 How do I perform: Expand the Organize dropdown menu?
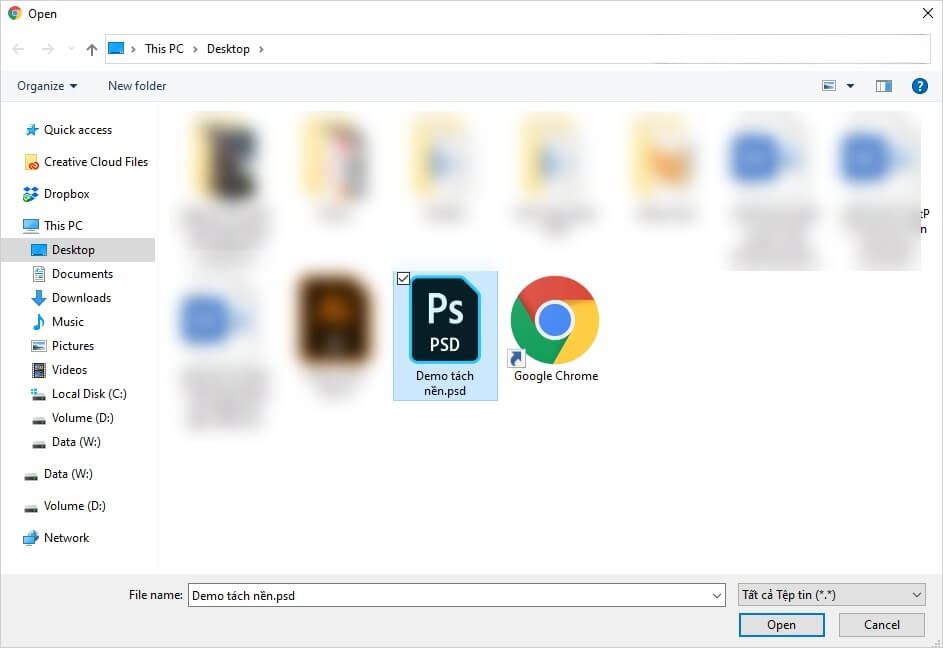[47, 86]
